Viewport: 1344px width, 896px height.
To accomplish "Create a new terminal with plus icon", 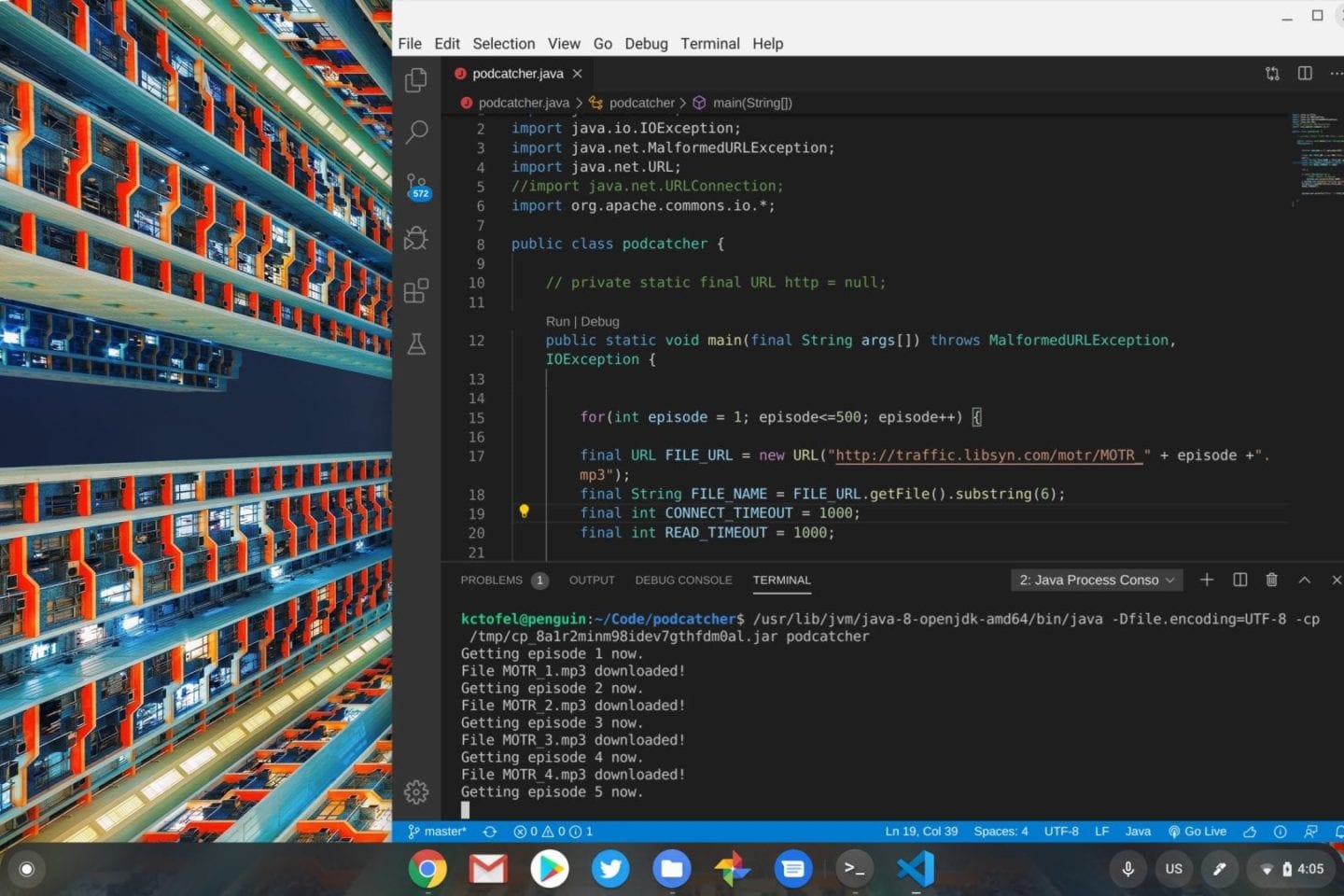I will pyautogui.click(x=1207, y=580).
